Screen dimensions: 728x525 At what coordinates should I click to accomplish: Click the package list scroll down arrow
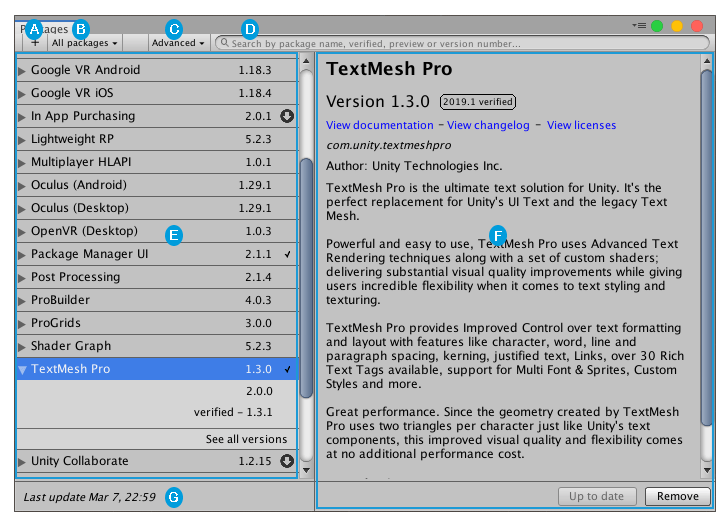pyautogui.click(x=306, y=470)
